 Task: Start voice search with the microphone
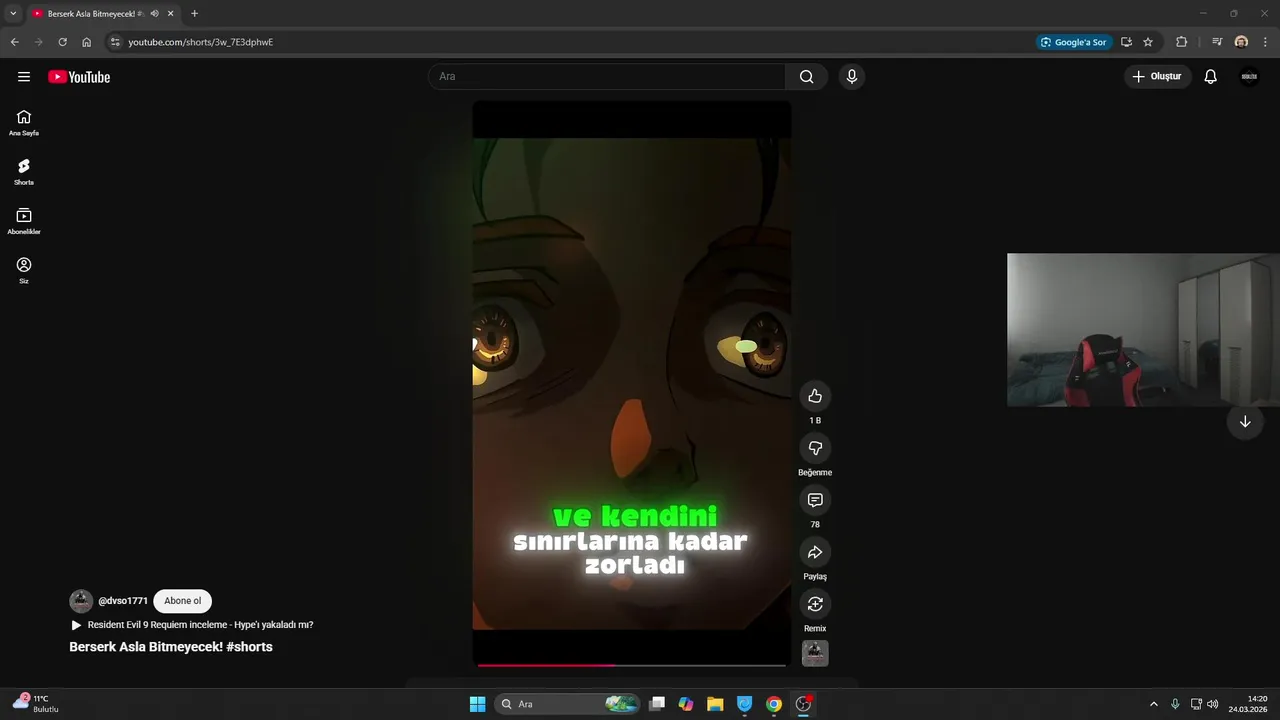point(851,77)
